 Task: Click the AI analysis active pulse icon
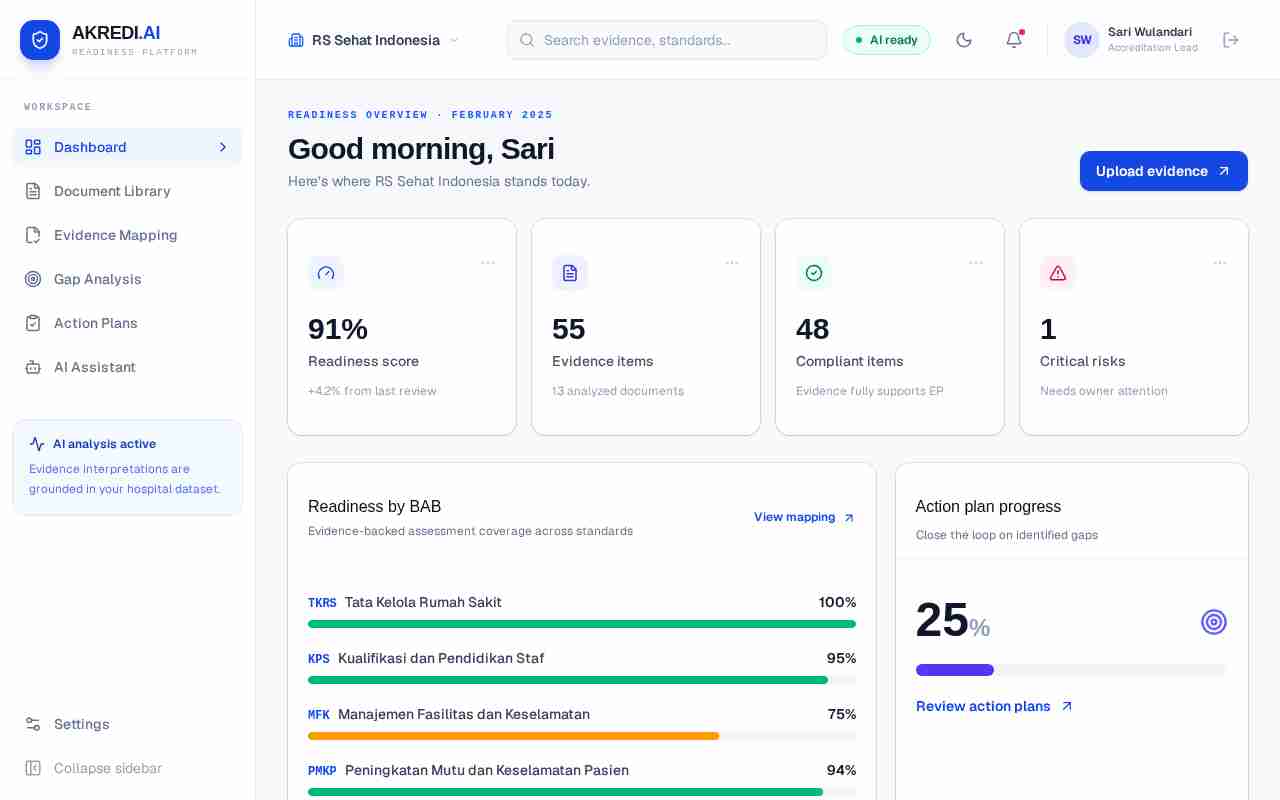[x=37, y=444]
